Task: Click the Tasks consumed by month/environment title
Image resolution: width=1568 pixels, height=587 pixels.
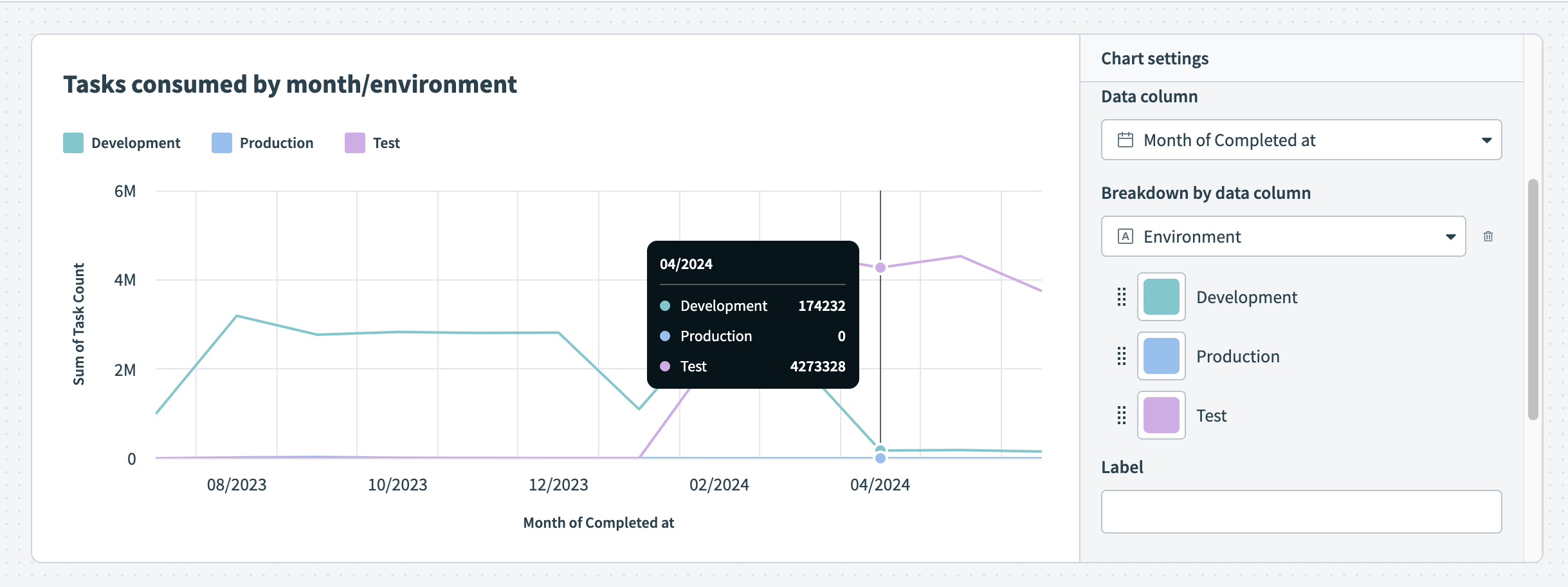Action: pyautogui.click(x=289, y=84)
